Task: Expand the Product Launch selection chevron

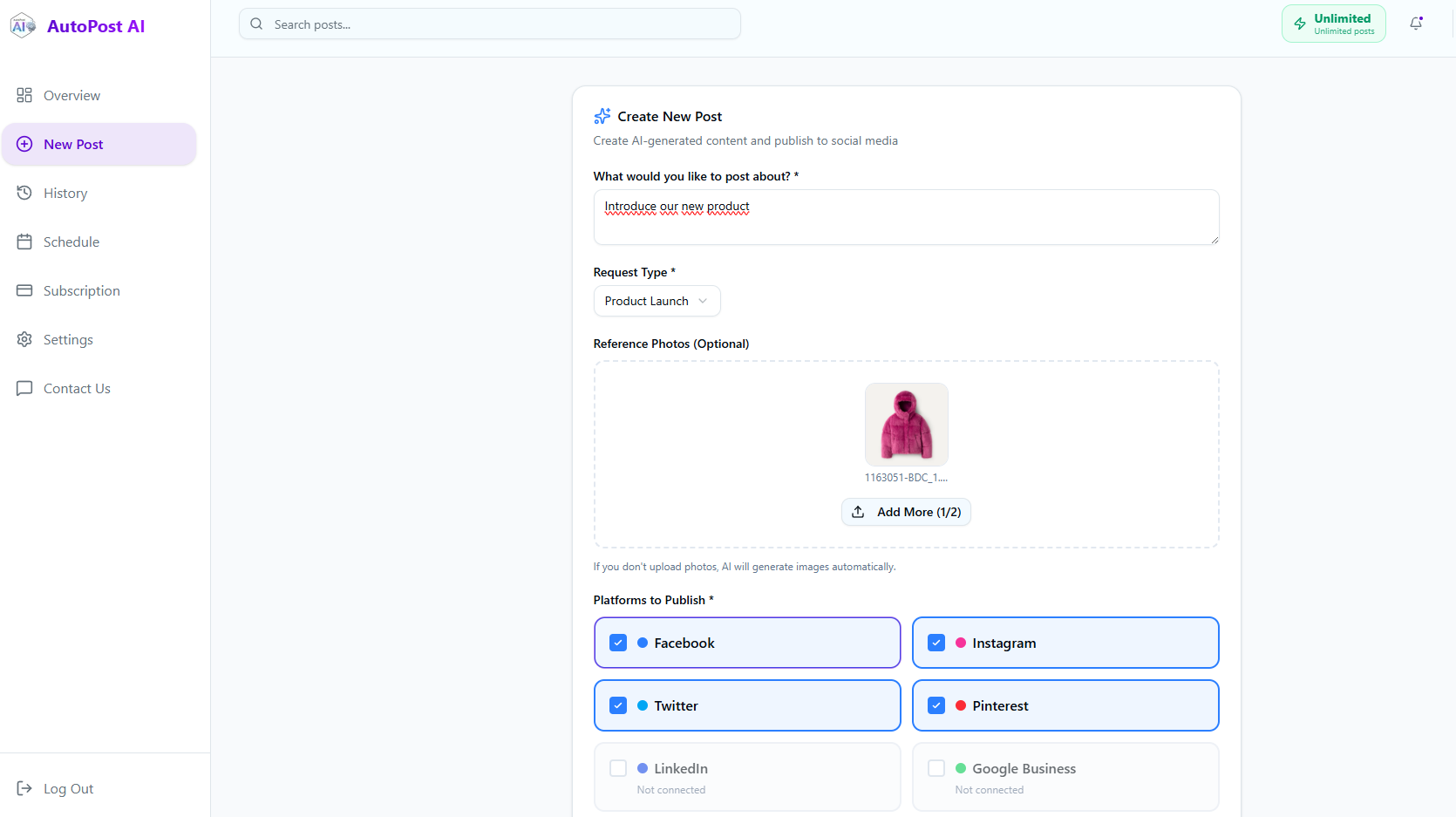Action: pos(703,301)
